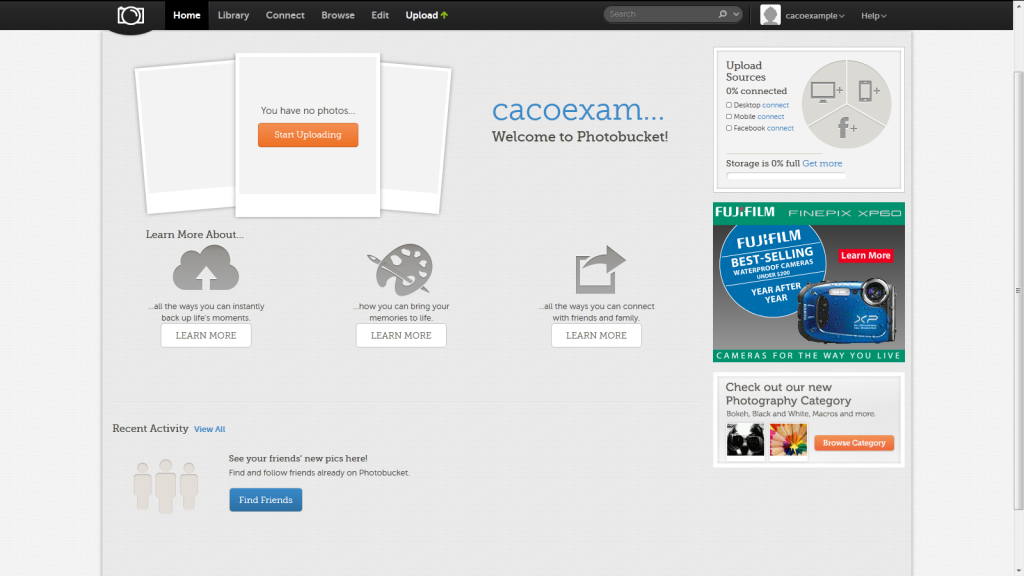Click the Photobucket camera logo
Viewport: 1024px width, 576px height.
131,16
